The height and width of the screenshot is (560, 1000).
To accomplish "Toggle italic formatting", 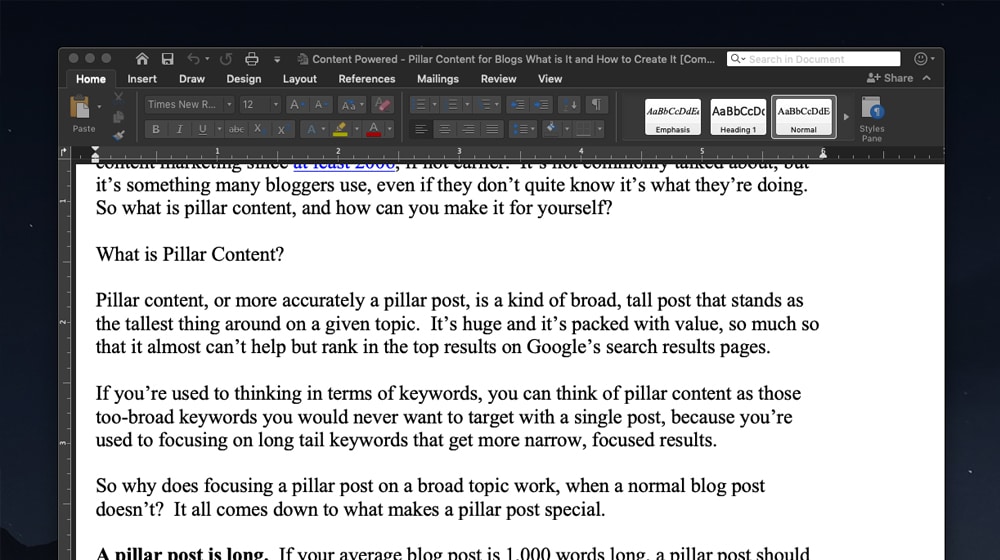I will [x=180, y=129].
